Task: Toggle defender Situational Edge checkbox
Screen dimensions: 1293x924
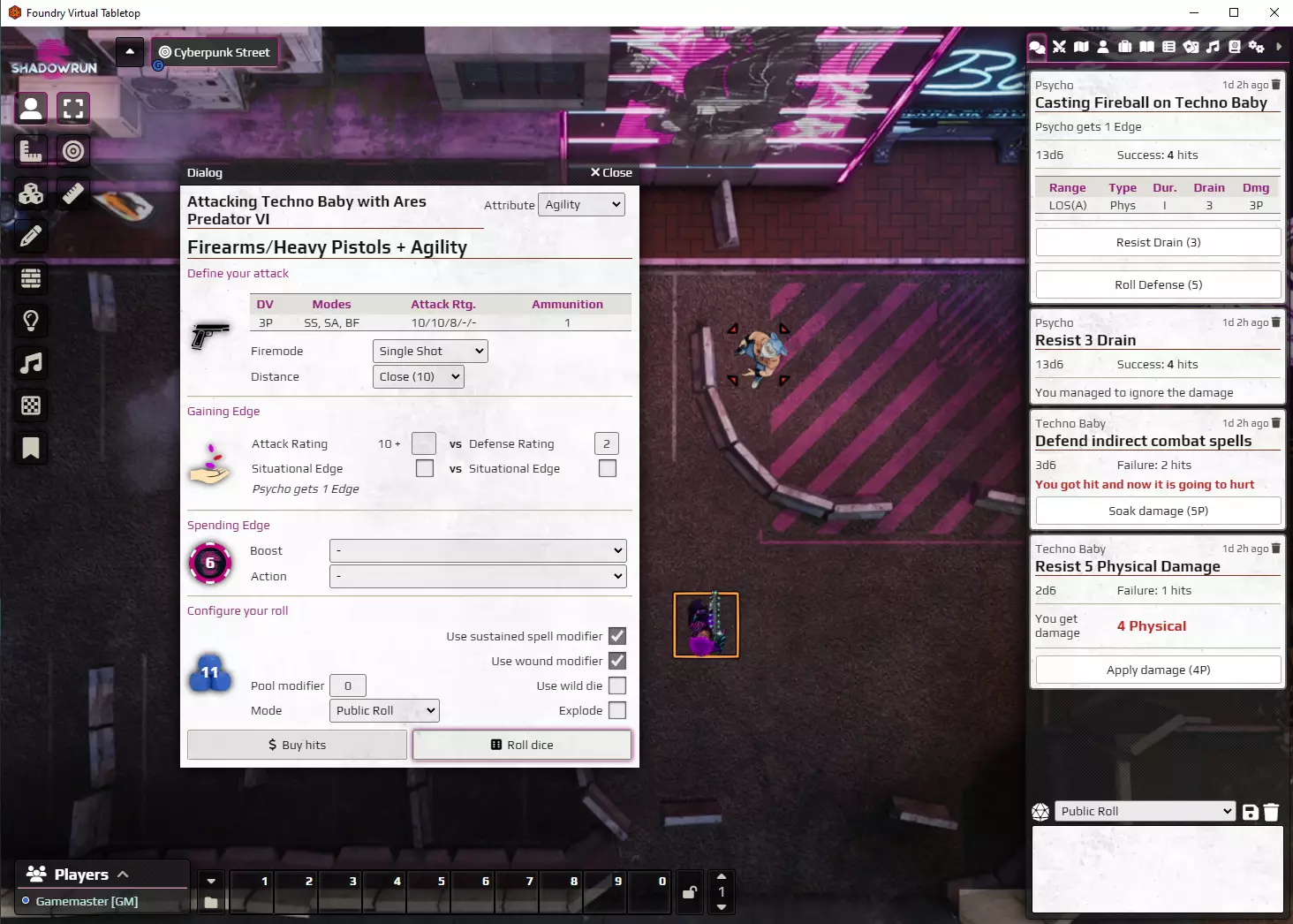Action: click(608, 468)
